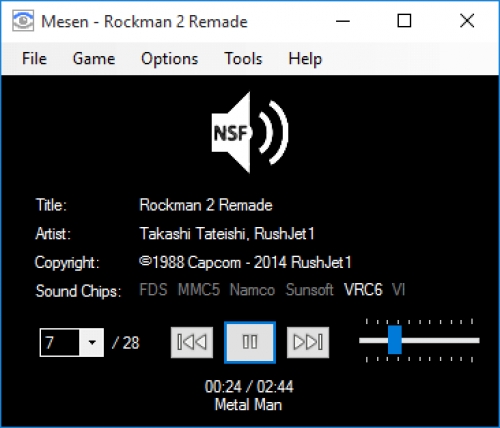Skip to next track
This screenshot has width=500, height=428.
point(308,342)
